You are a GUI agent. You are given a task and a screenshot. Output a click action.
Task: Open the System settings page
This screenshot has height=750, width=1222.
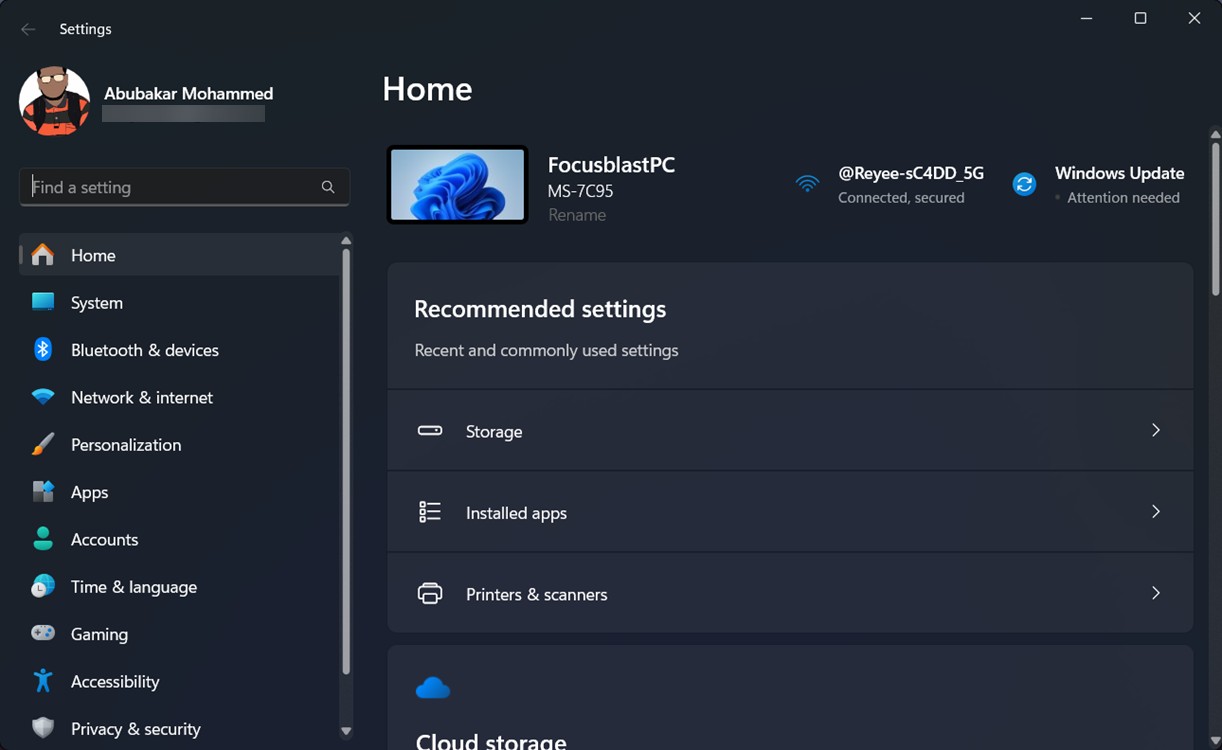point(179,302)
